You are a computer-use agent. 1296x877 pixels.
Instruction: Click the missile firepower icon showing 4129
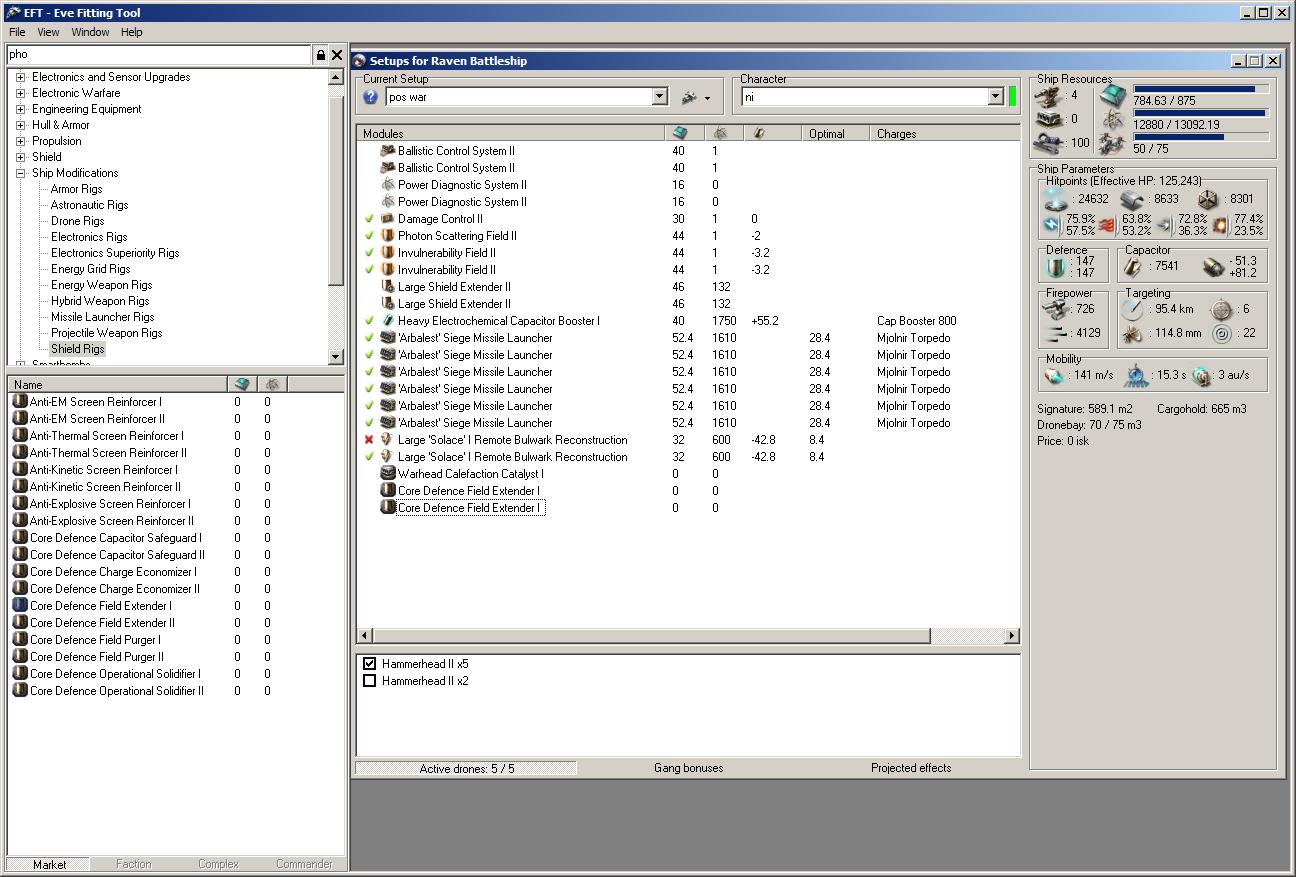(x=1055, y=333)
